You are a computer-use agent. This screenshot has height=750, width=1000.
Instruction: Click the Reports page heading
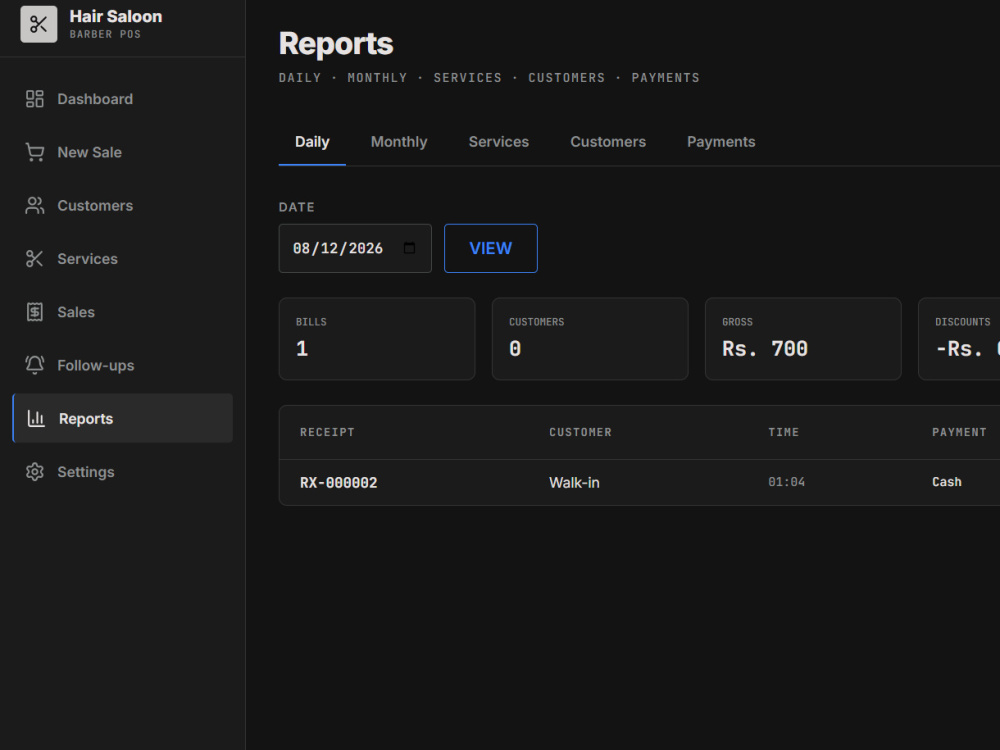click(336, 44)
